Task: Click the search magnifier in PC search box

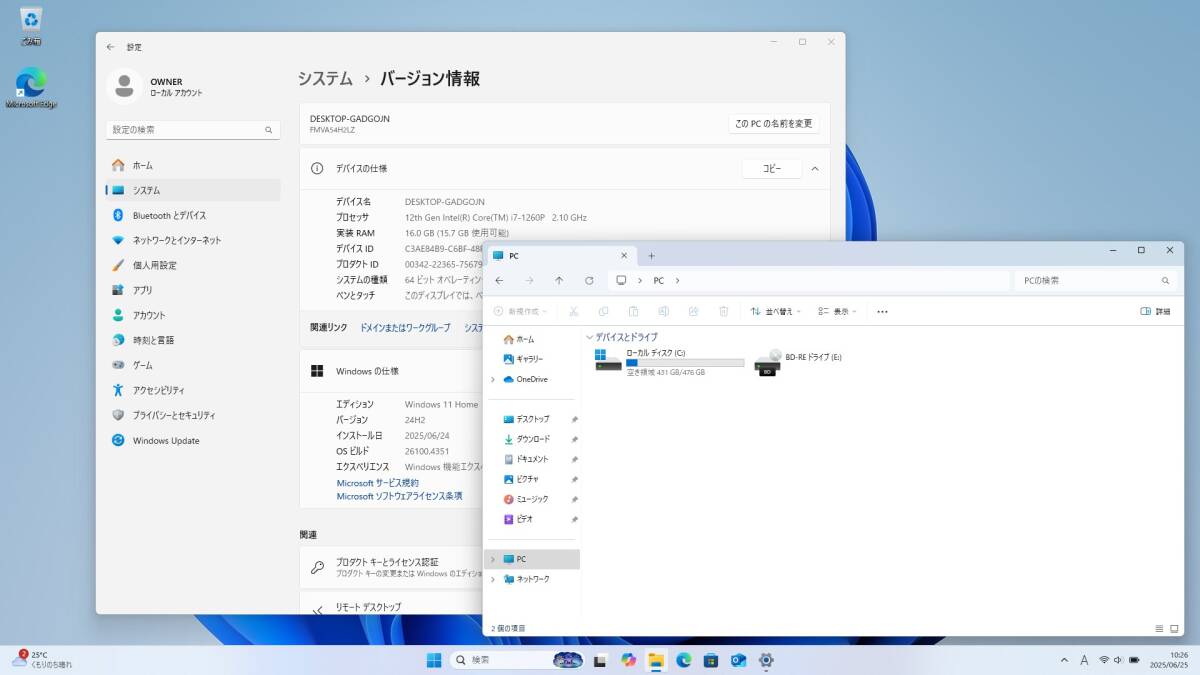Action: tap(1165, 281)
